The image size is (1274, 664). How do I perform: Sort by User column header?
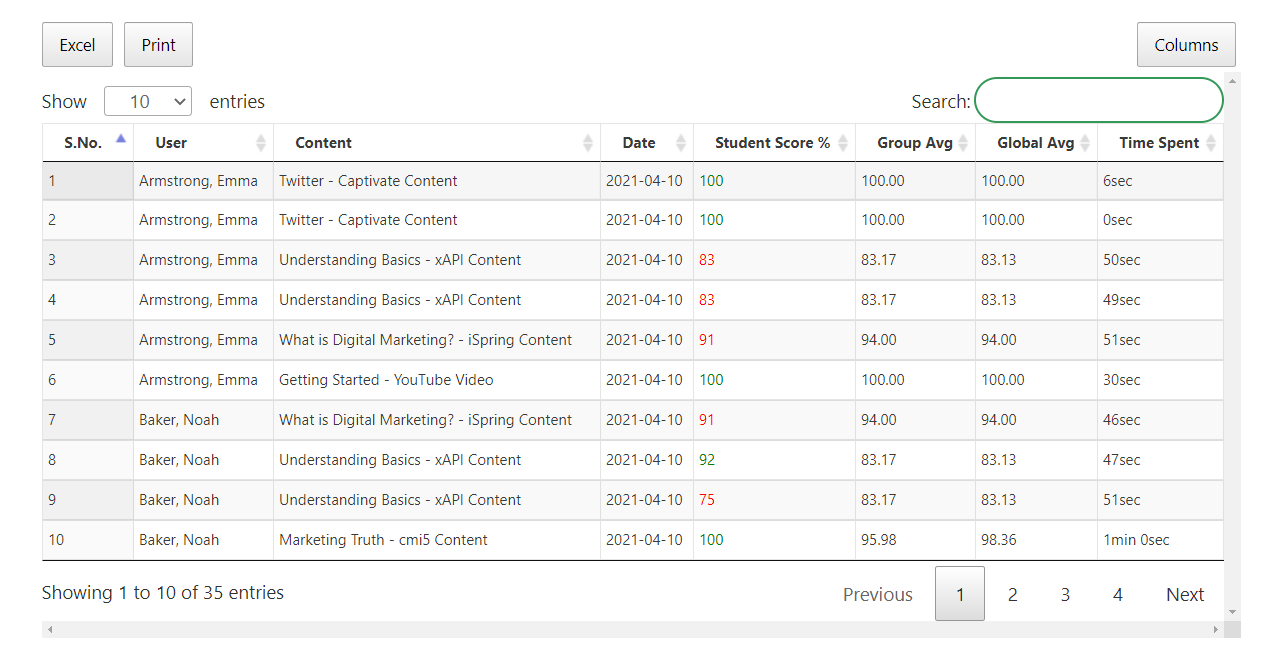tap(203, 143)
